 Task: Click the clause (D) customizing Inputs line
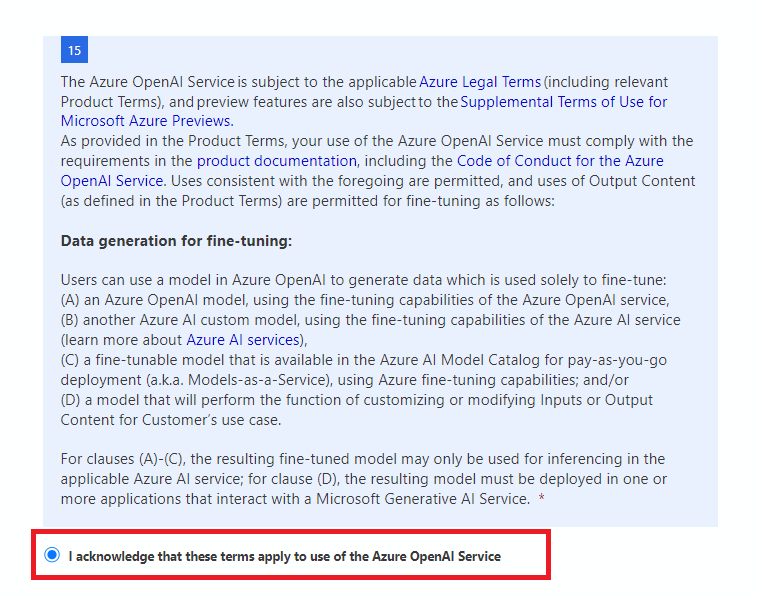[357, 410]
